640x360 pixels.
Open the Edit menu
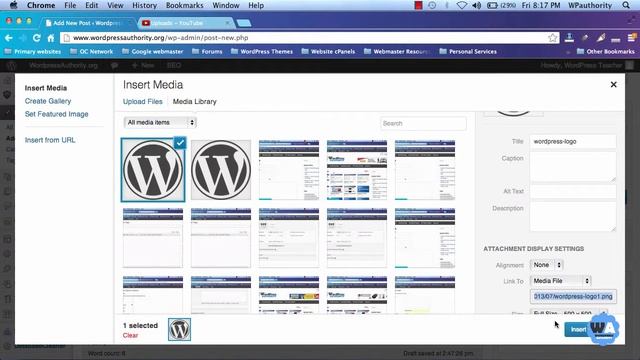(91, 5)
